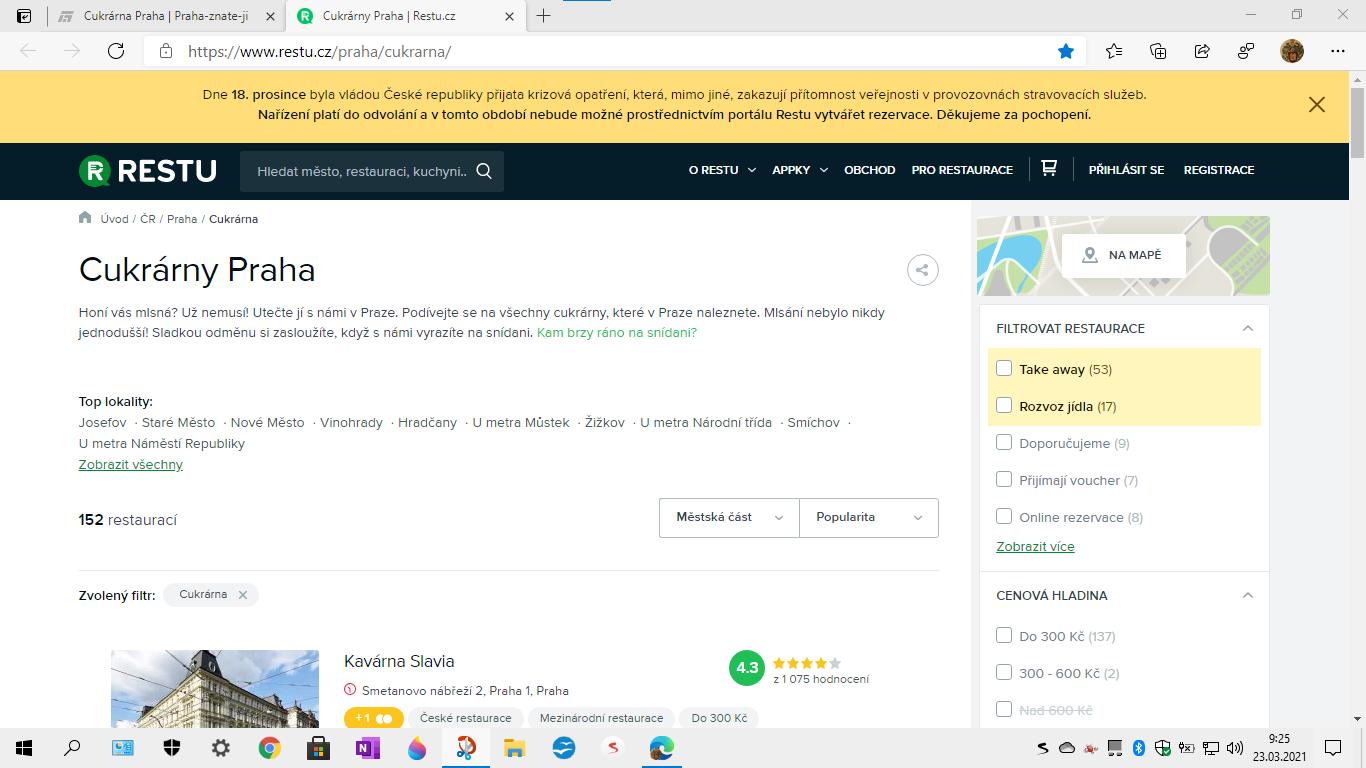Image resolution: width=1366 pixels, height=768 pixels.
Task: Open Chrome from the taskbar
Action: click(x=269, y=747)
